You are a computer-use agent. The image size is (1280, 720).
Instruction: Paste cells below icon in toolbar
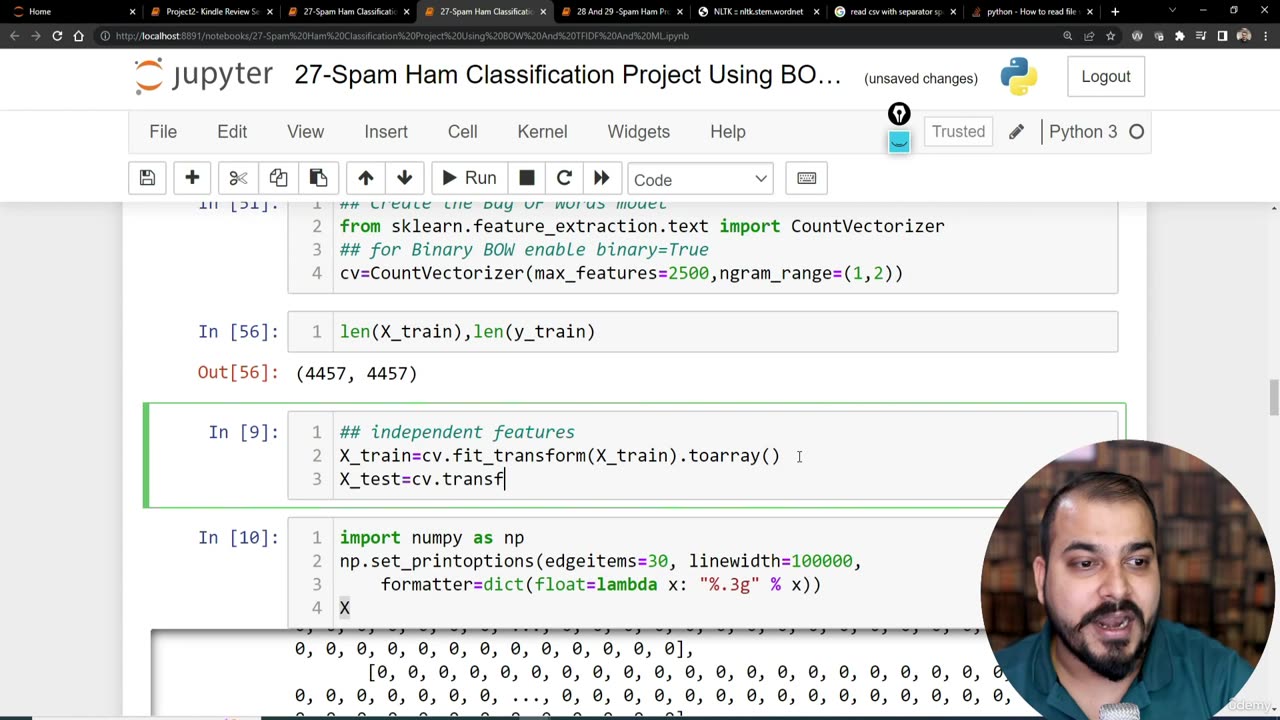(318, 178)
